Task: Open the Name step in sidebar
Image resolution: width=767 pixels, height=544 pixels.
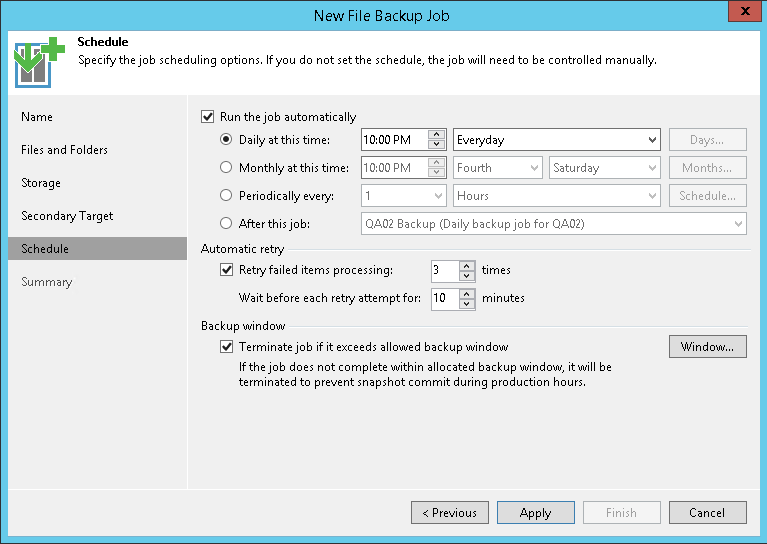Action: pyautogui.click(x=37, y=117)
